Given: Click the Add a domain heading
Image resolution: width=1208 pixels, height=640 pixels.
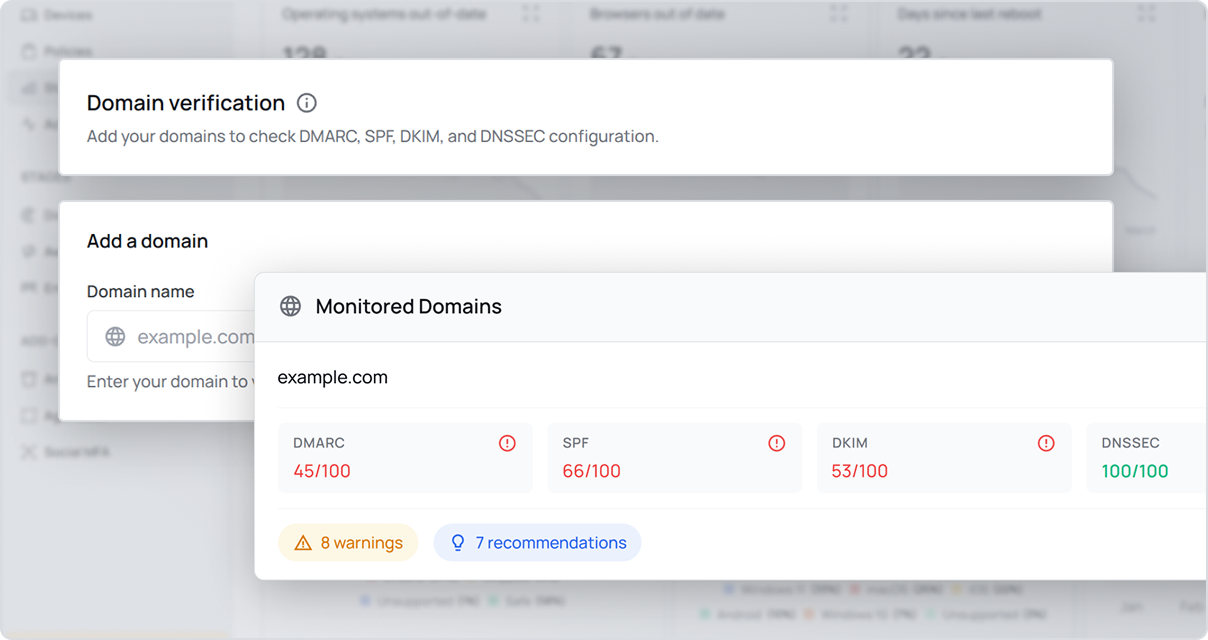Looking at the screenshot, I should click(147, 241).
